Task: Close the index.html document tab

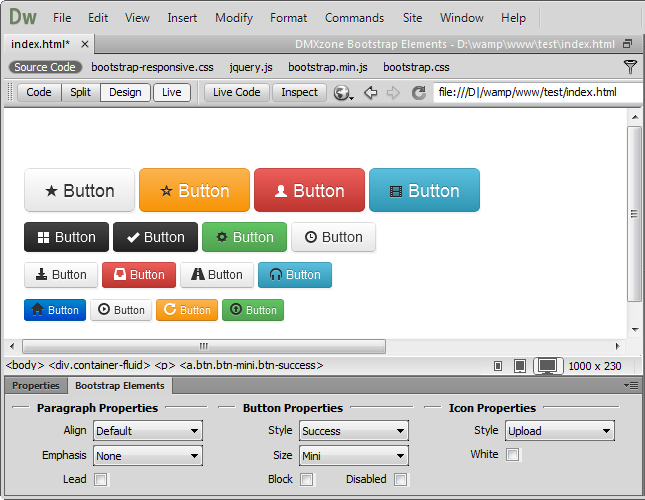Action: click(x=85, y=44)
